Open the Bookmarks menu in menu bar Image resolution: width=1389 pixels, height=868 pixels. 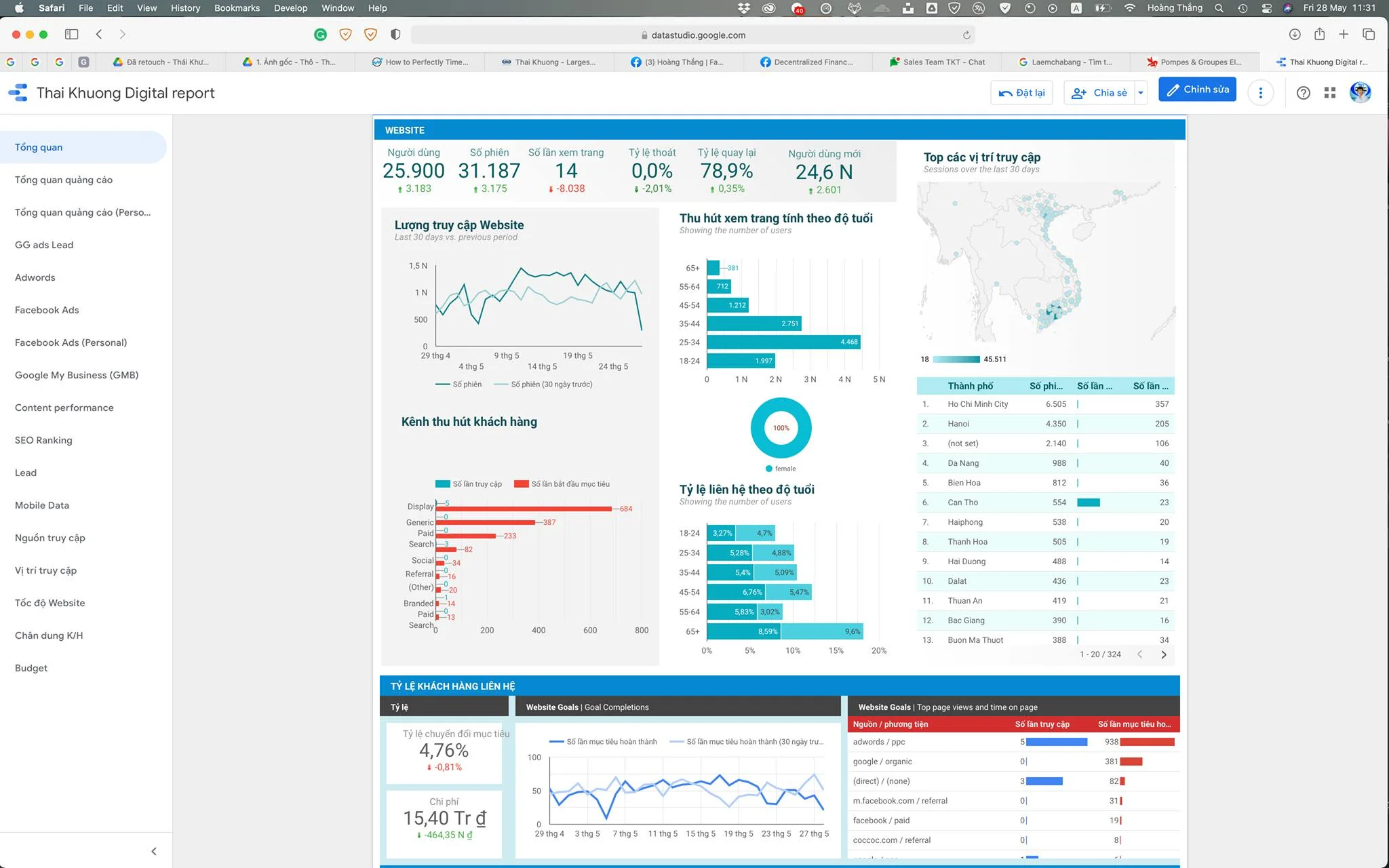[x=237, y=8]
